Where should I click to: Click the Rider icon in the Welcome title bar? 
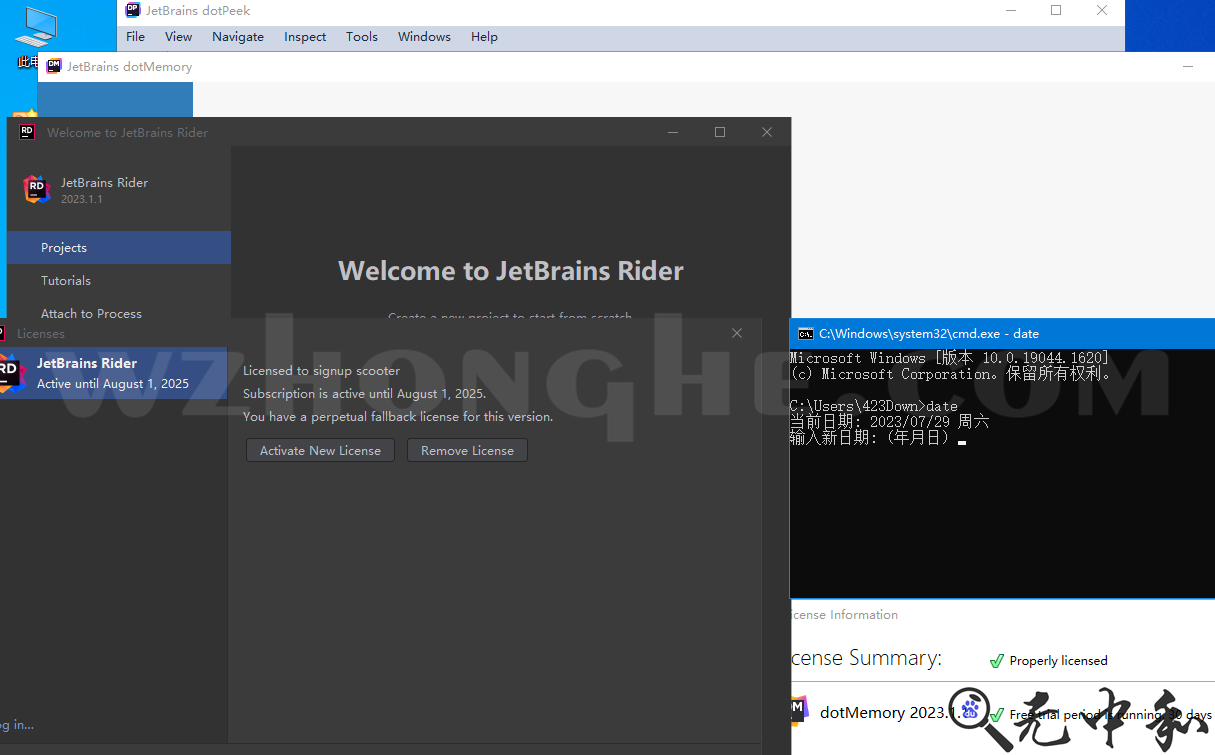(x=27, y=132)
